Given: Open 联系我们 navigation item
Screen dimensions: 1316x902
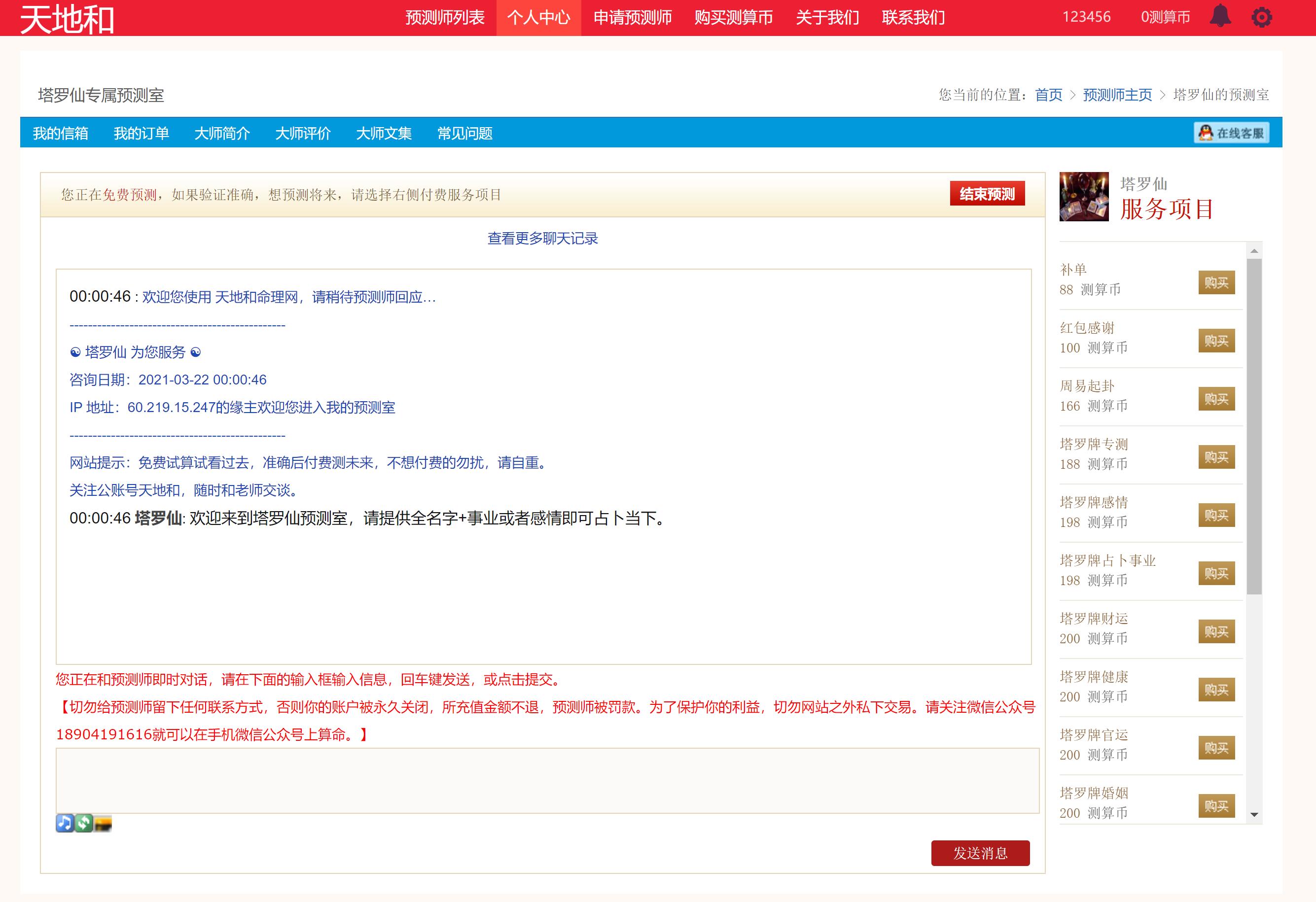Looking at the screenshot, I should click(913, 18).
